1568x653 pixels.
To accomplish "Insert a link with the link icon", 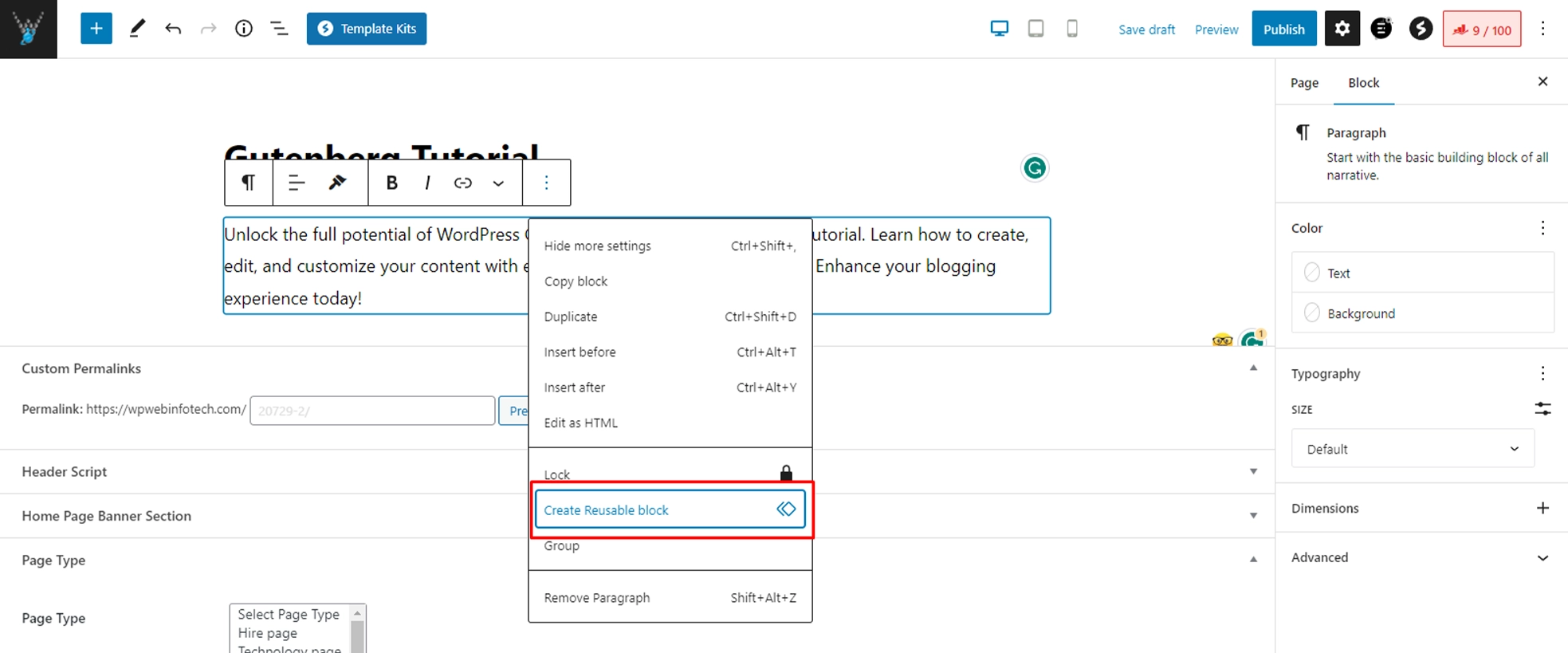I will pos(462,183).
